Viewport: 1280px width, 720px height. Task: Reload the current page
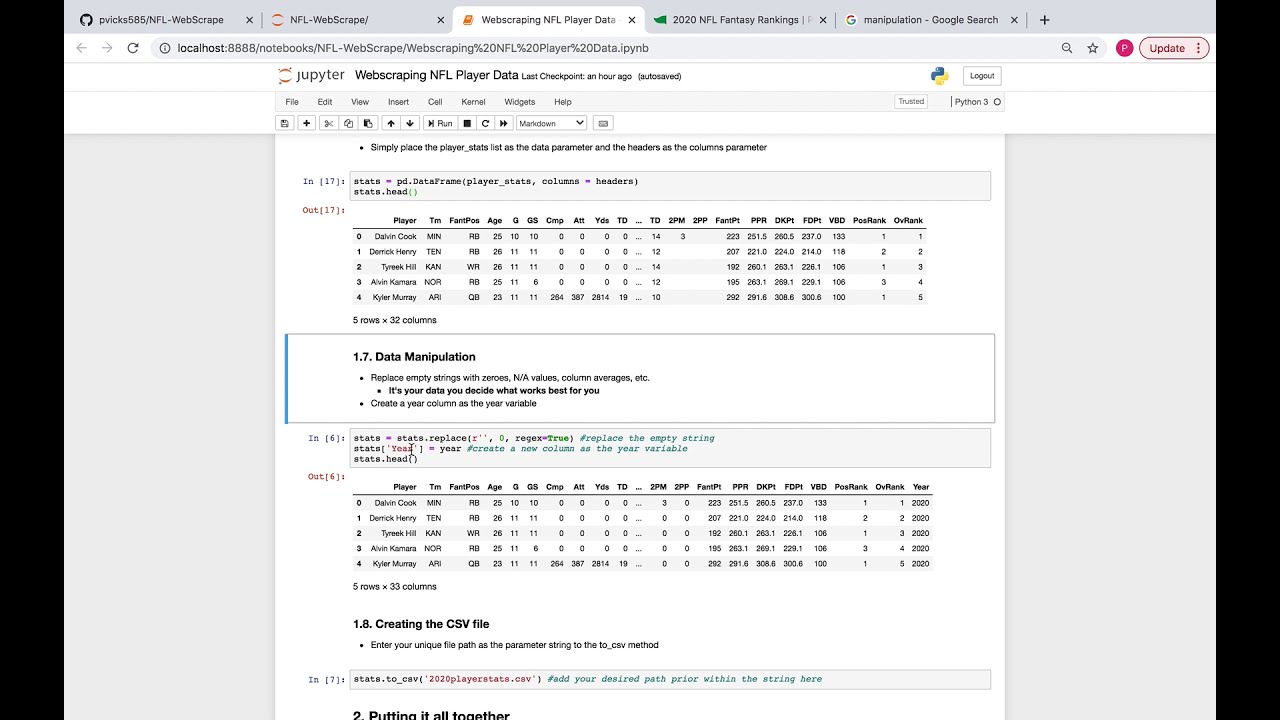(x=133, y=48)
